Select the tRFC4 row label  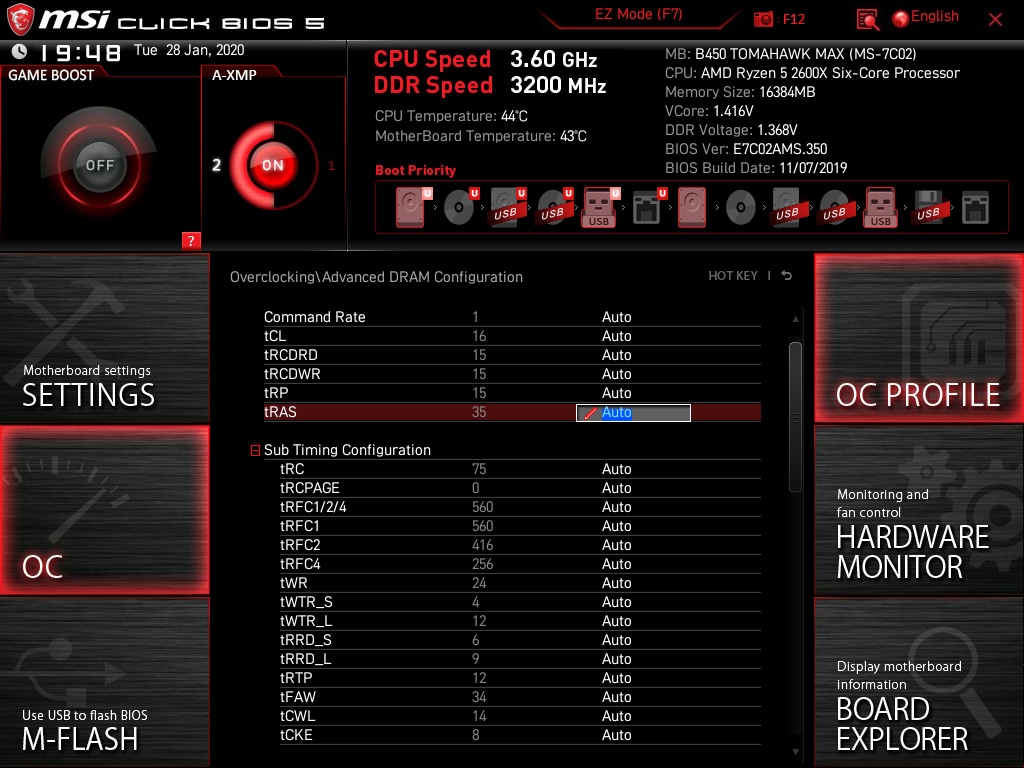click(x=300, y=564)
